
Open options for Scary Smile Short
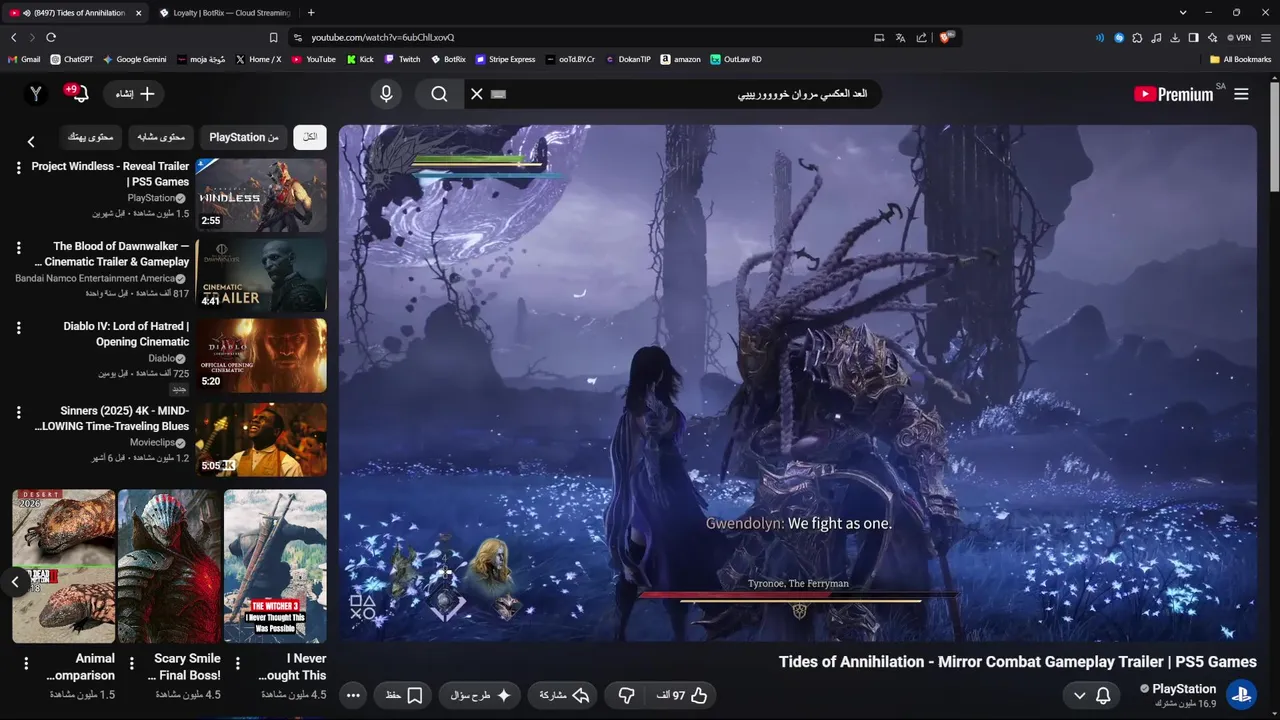132,663
